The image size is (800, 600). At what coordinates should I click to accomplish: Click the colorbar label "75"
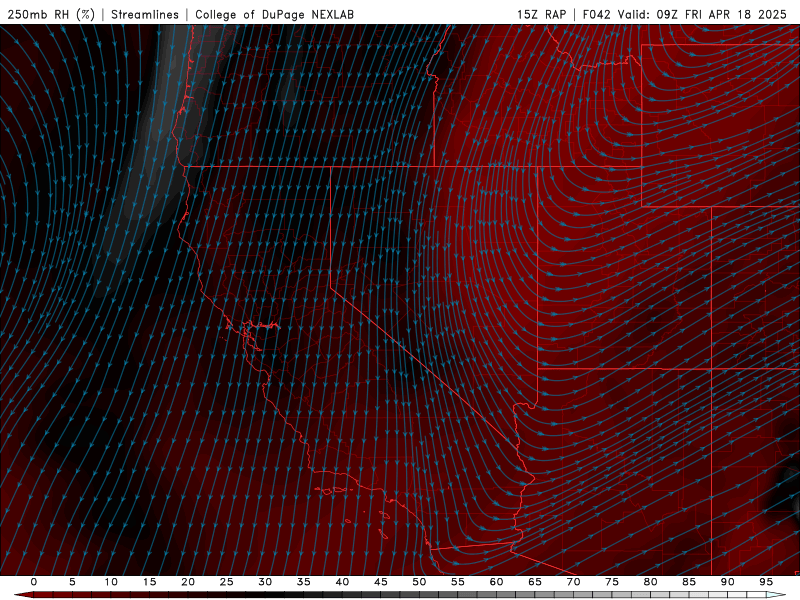click(612, 582)
